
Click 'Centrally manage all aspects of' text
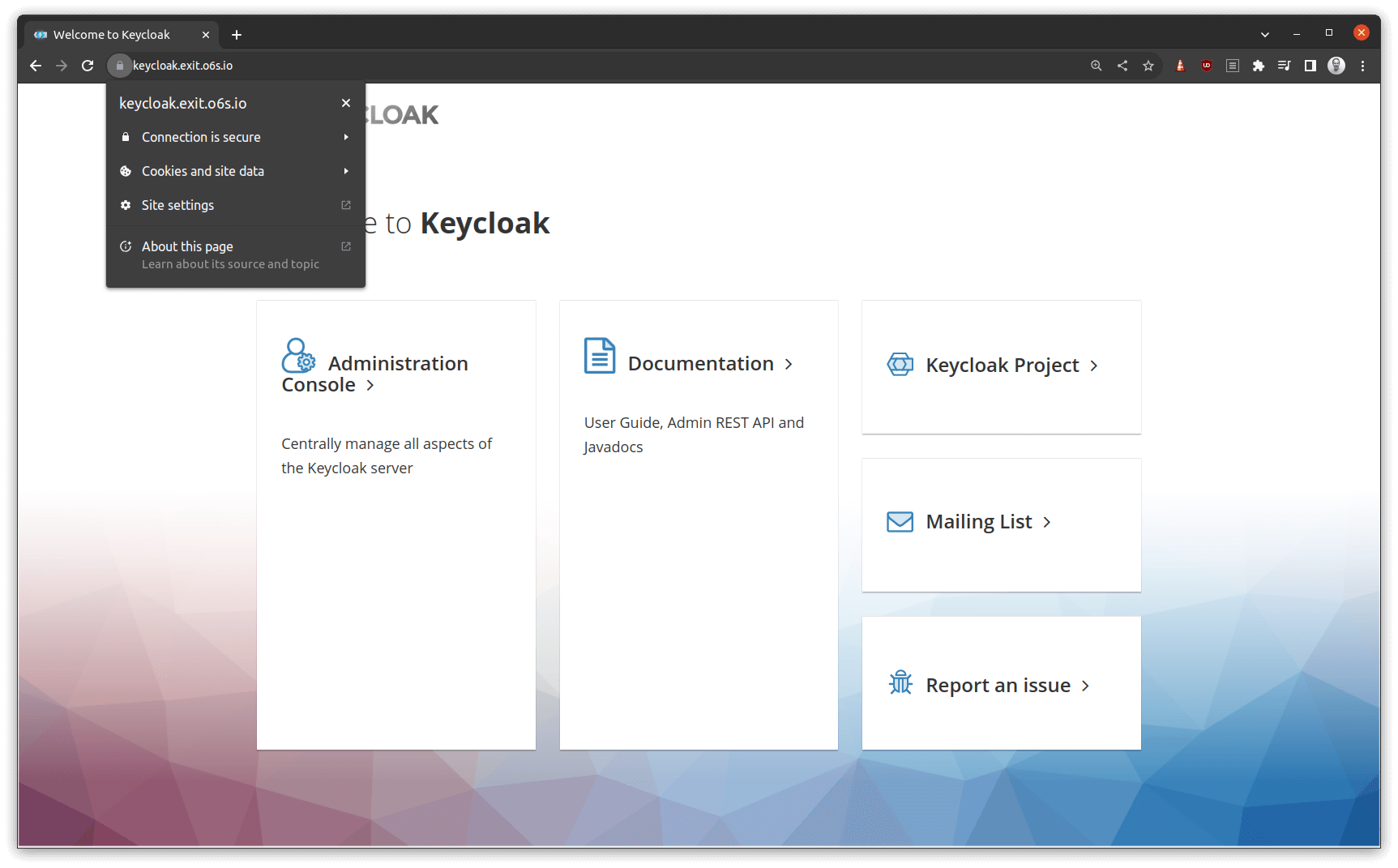[387, 444]
